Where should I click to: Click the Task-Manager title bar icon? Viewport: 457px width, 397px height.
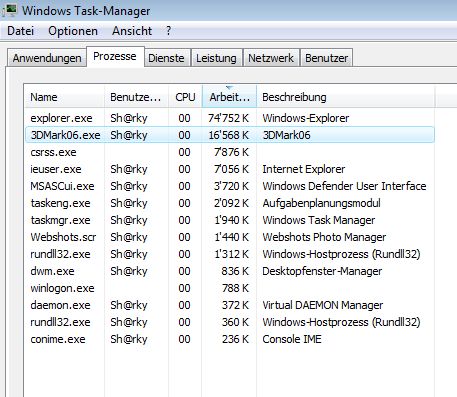point(9,10)
